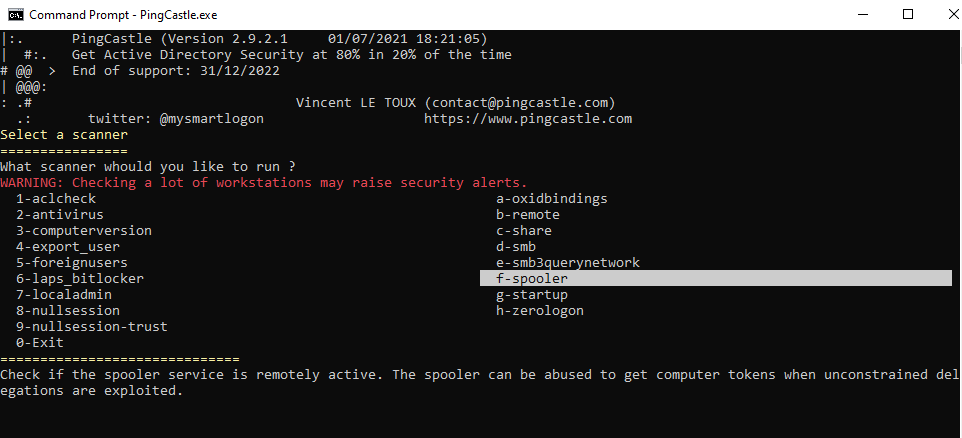Viewport: 962px width, 438px height.
Task: Select e-smb3querynetwork scanner option
Action: tap(568, 263)
